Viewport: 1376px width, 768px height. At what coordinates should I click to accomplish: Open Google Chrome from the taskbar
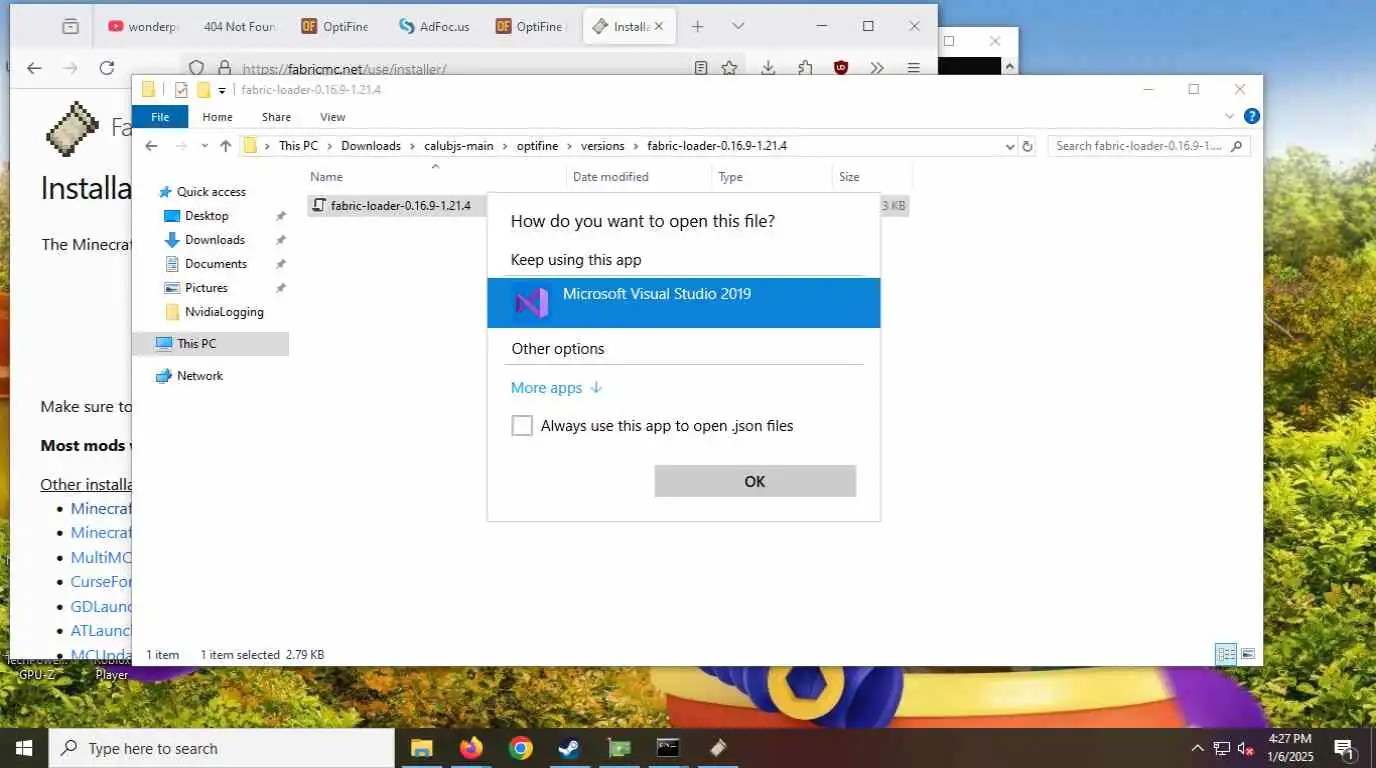[x=520, y=748]
